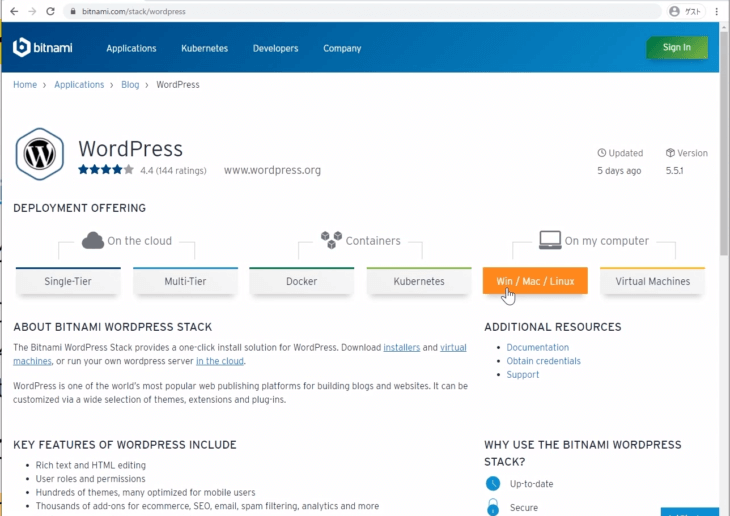This screenshot has width=730, height=516.
Task: Click the ABOUT BITNAMI WORDPRESS STACK heading
Action: pyautogui.click(x=113, y=327)
